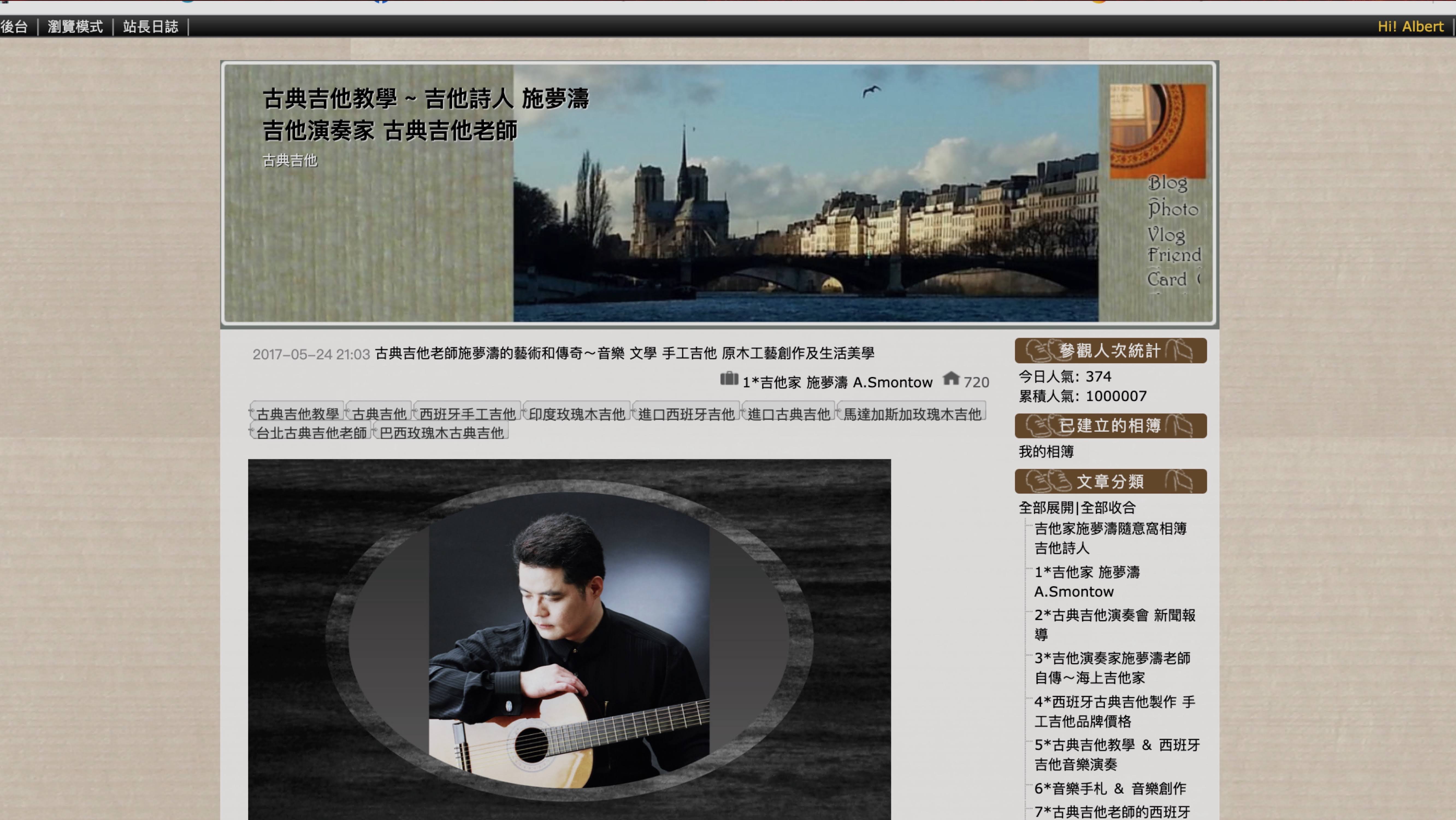Open the Friend link in banner

(x=1174, y=255)
